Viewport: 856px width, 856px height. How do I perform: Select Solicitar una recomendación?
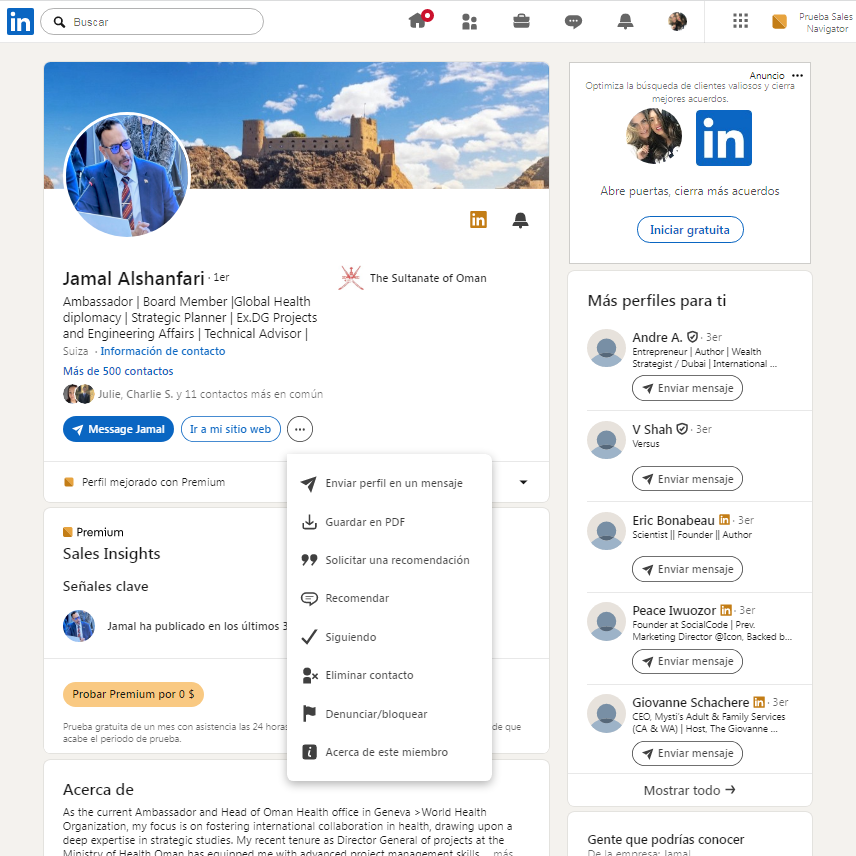pyautogui.click(x=389, y=560)
